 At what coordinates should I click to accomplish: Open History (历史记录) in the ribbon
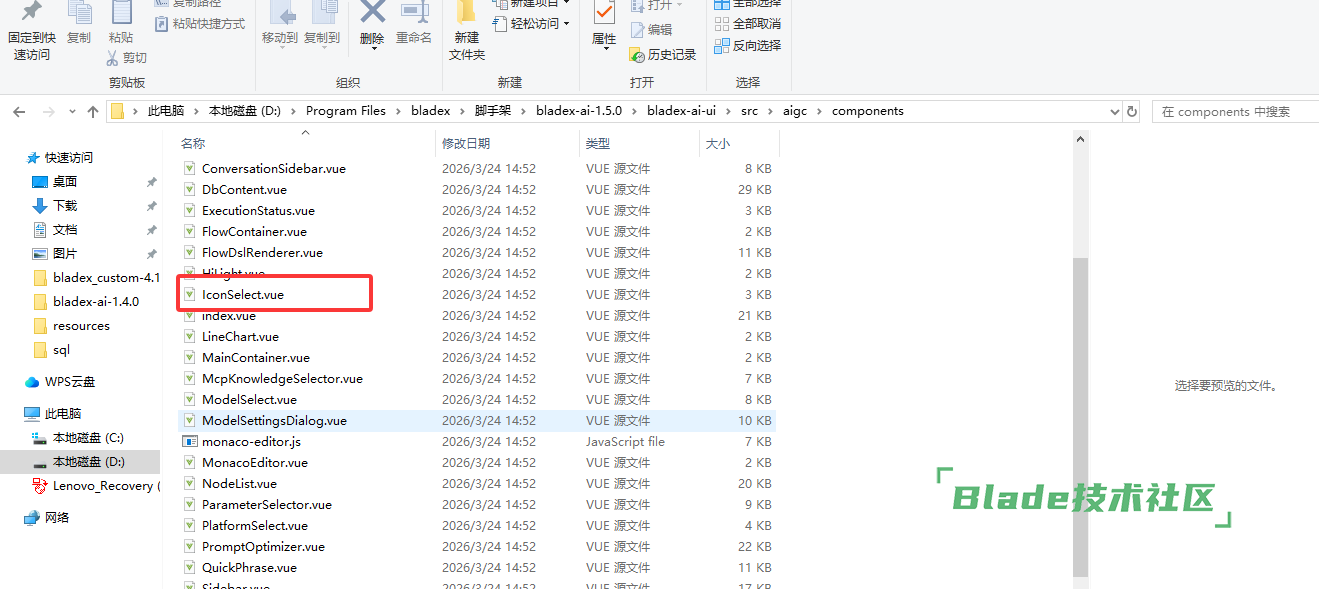tap(662, 55)
